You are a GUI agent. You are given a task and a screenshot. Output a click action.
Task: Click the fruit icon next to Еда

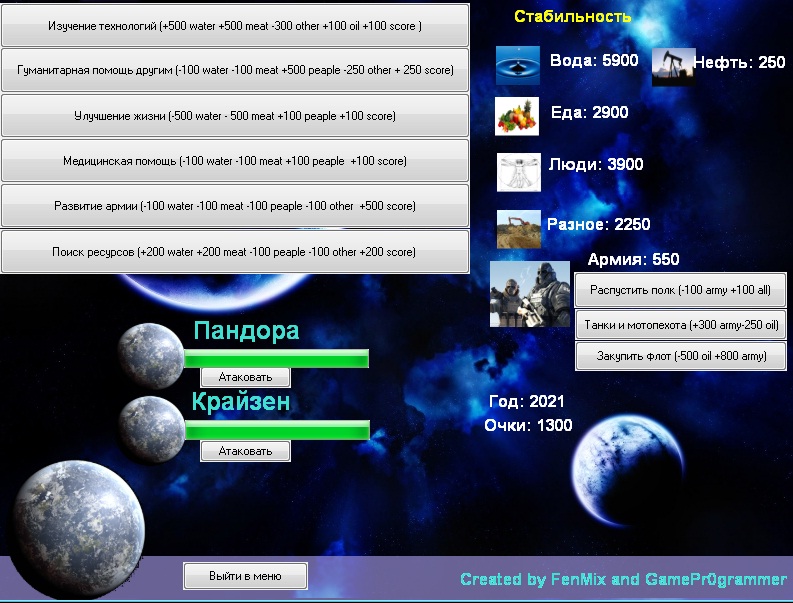point(517,116)
